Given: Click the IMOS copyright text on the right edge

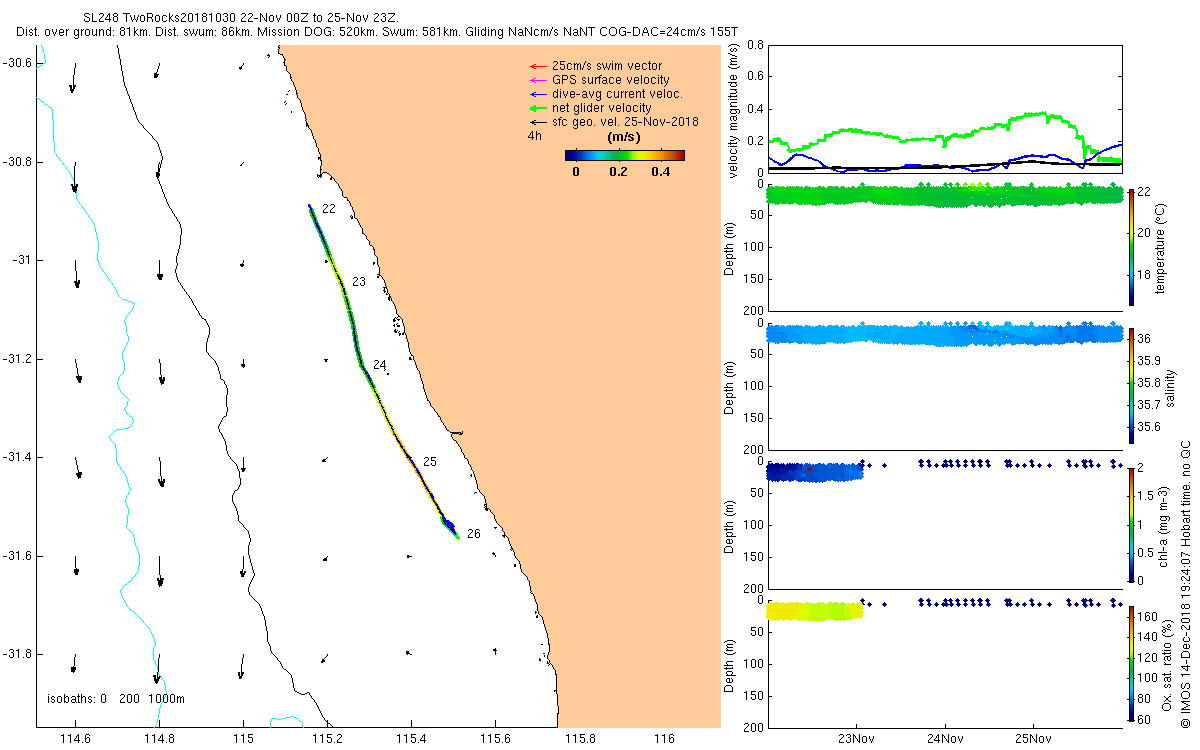Looking at the screenshot, I should point(1185,584).
